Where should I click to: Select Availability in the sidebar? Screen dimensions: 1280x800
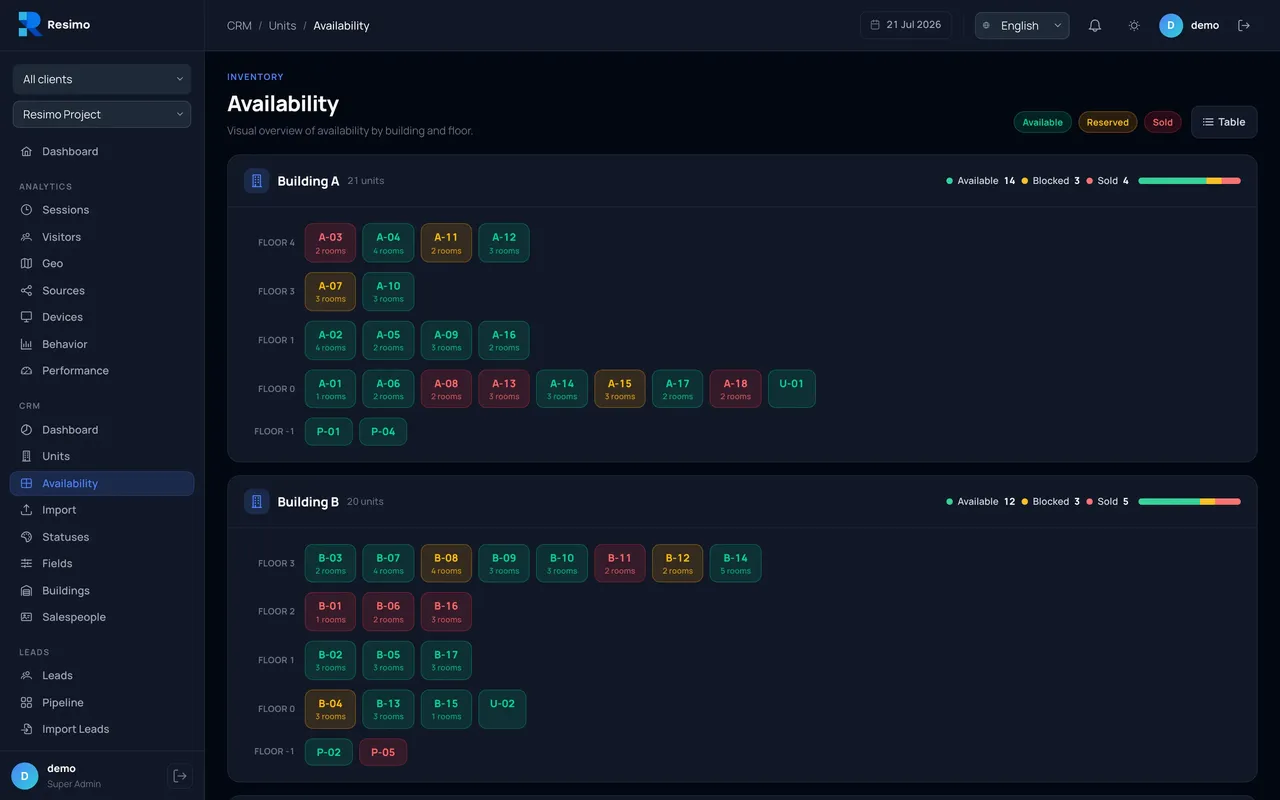pyautogui.click(x=102, y=483)
